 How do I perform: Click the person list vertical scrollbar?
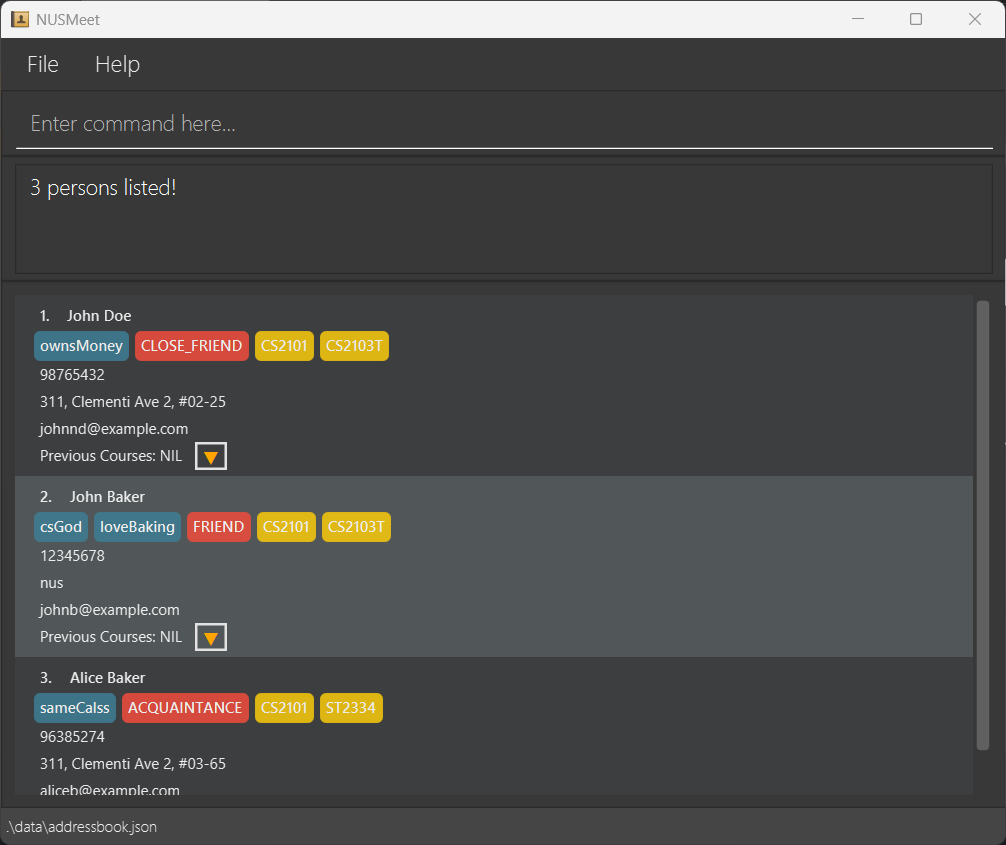[x=982, y=524]
